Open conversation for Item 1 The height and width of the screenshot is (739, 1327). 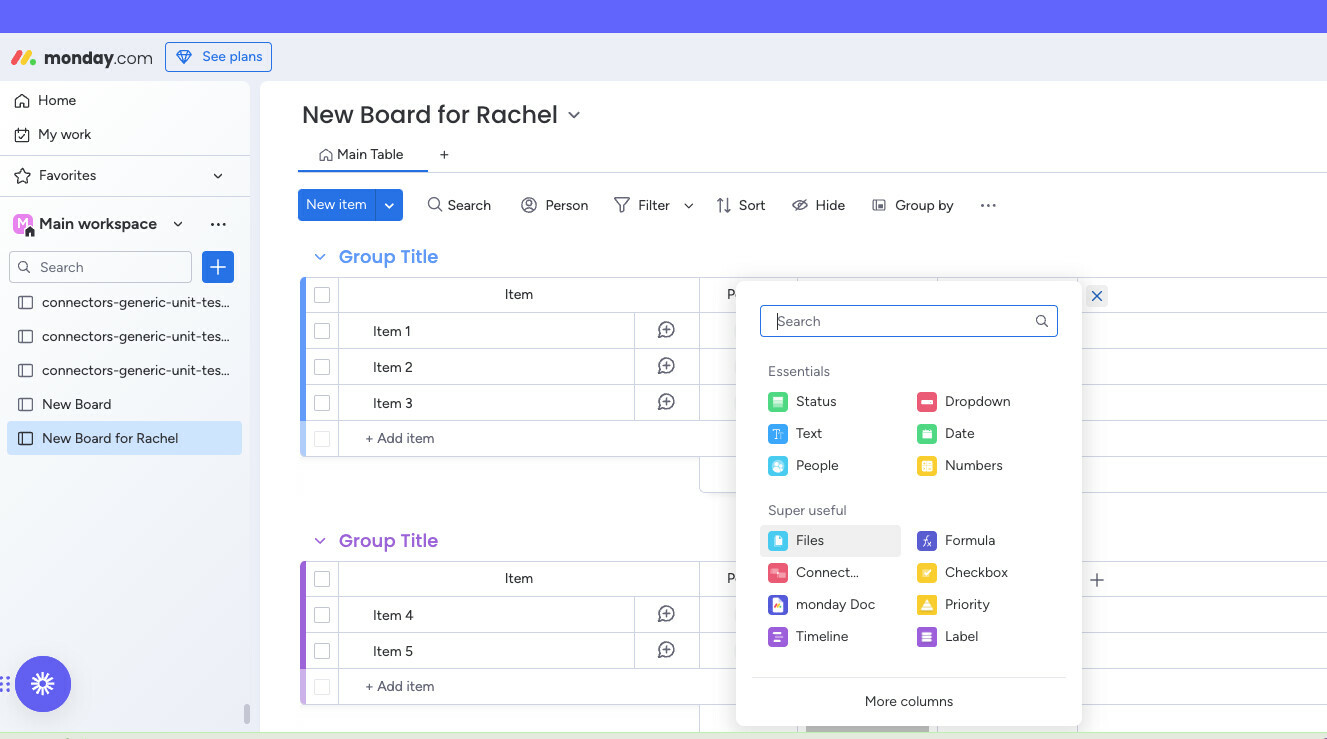pos(666,330)
